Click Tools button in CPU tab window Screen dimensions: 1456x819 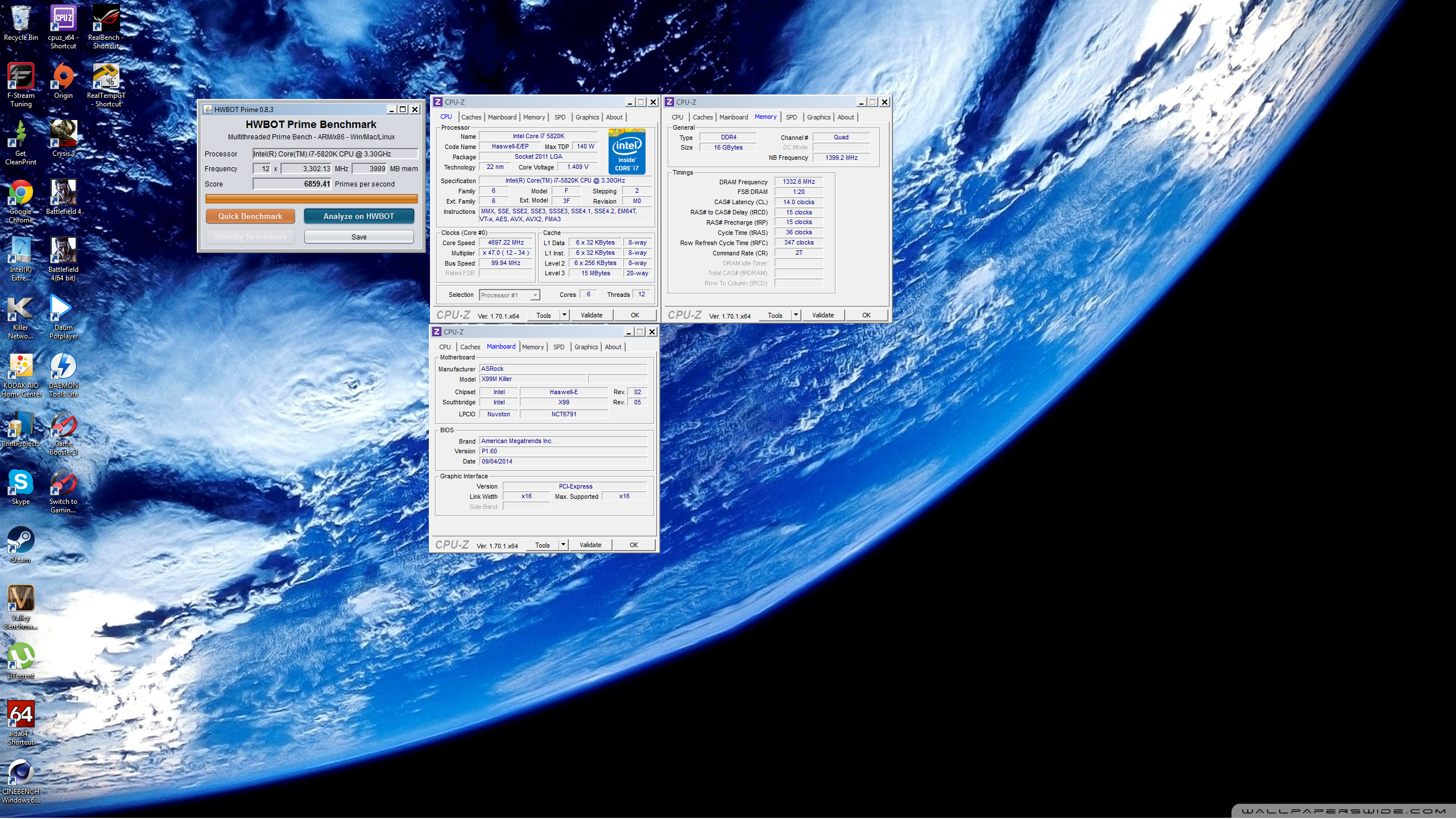tap(544, 315)
